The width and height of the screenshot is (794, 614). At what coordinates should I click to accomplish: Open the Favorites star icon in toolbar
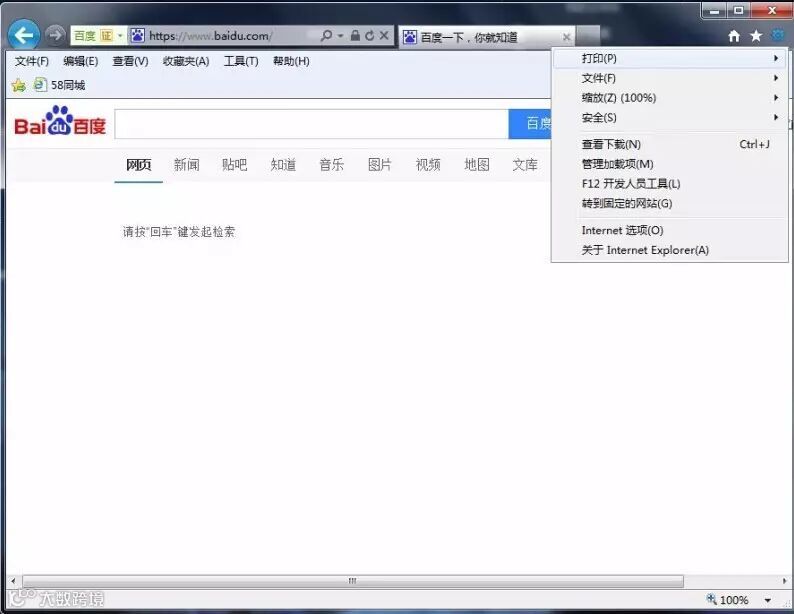(756, 36)
